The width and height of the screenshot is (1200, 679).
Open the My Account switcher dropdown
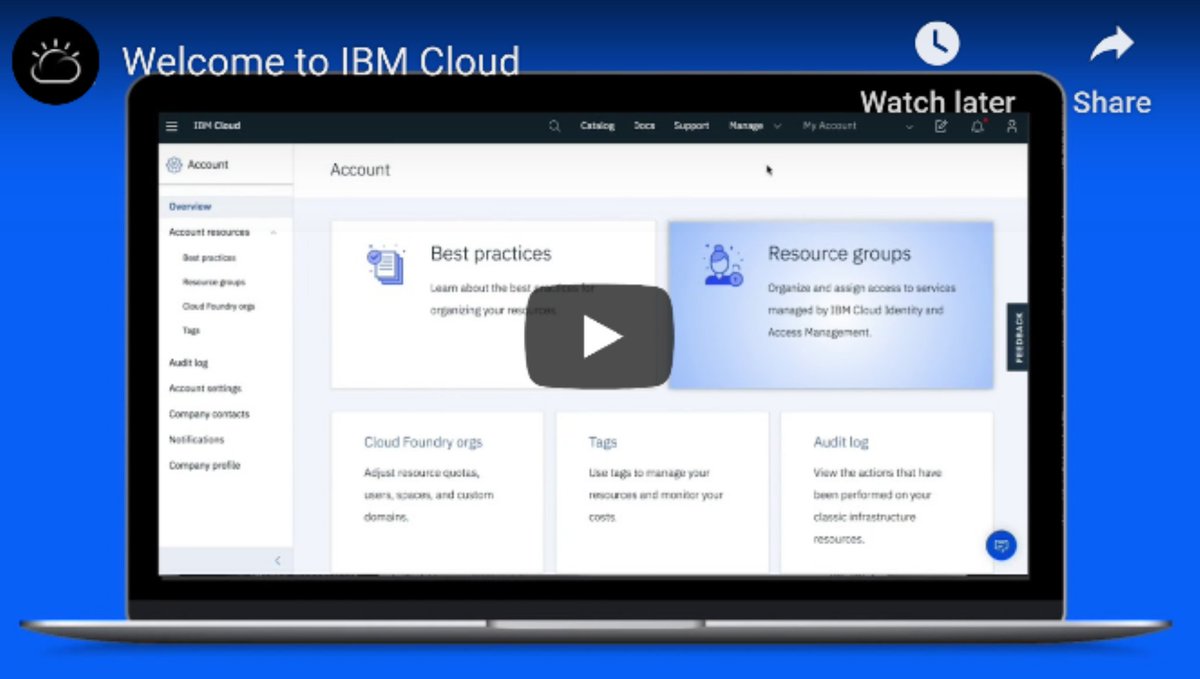858,126
